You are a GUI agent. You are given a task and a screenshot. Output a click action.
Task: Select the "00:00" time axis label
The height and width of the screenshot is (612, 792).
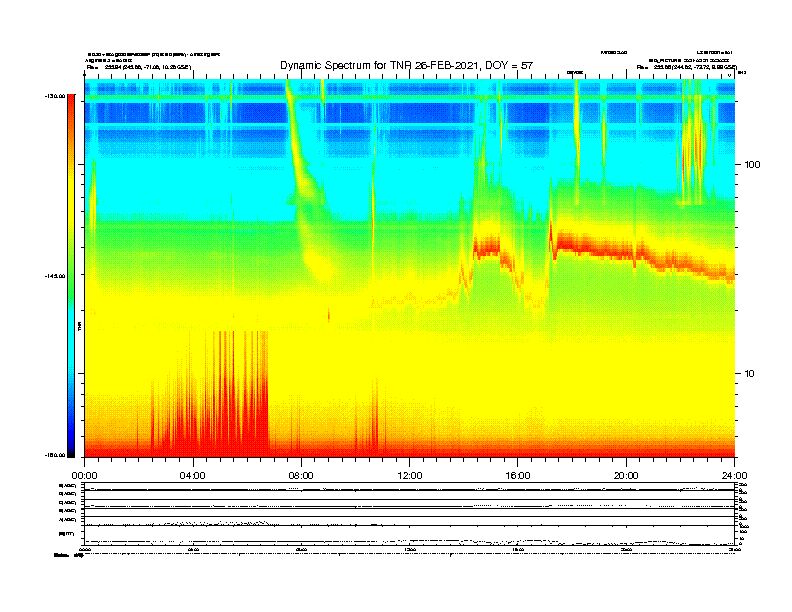[84, 476]
